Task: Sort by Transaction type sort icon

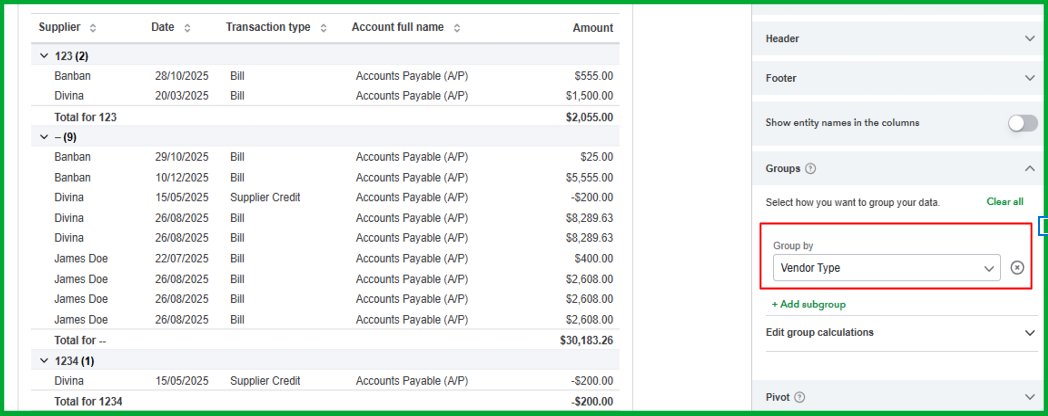Action: coord(323,28)
